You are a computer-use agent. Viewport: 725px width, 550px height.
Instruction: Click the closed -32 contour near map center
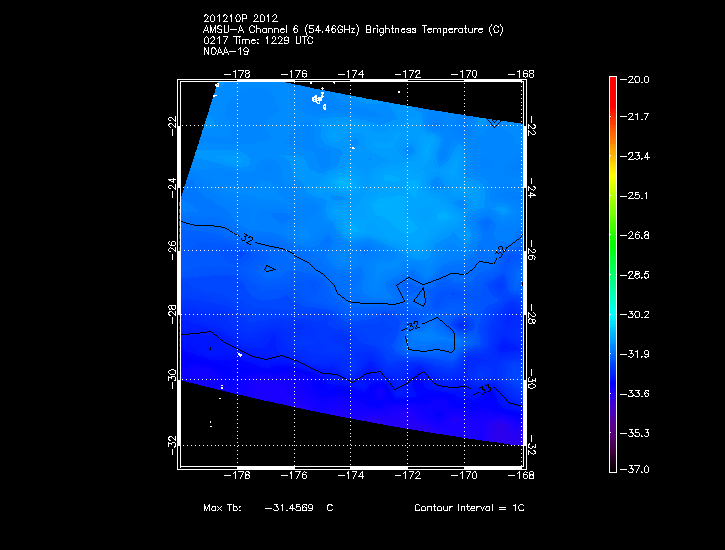click(431, 335)
